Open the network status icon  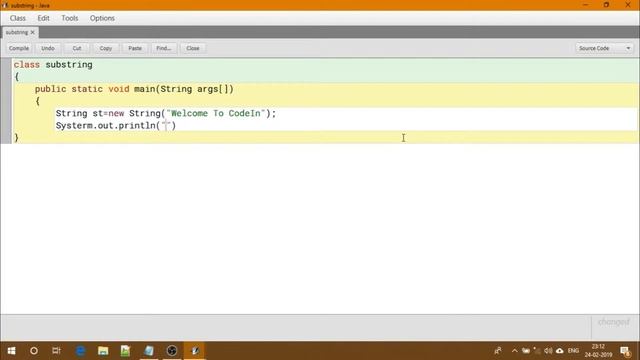pos(537,351)
